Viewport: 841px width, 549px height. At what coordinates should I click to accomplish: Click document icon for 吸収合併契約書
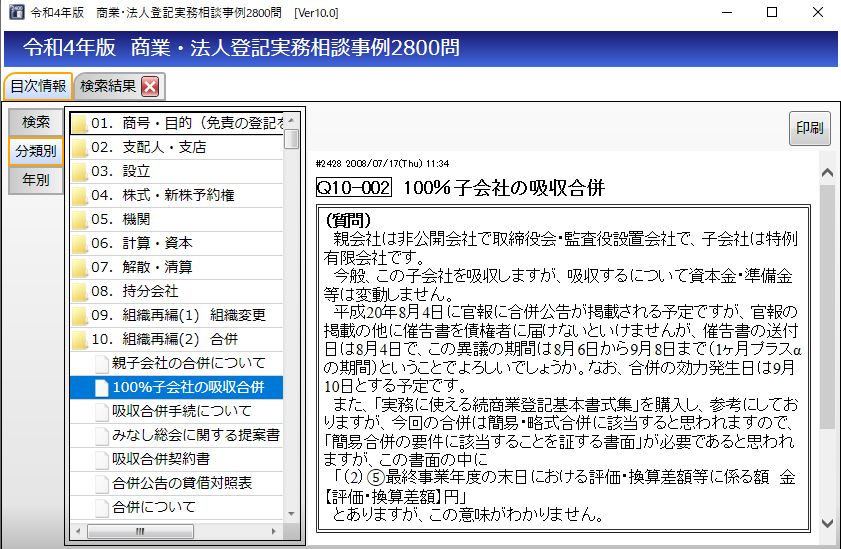tap(101, 459)
